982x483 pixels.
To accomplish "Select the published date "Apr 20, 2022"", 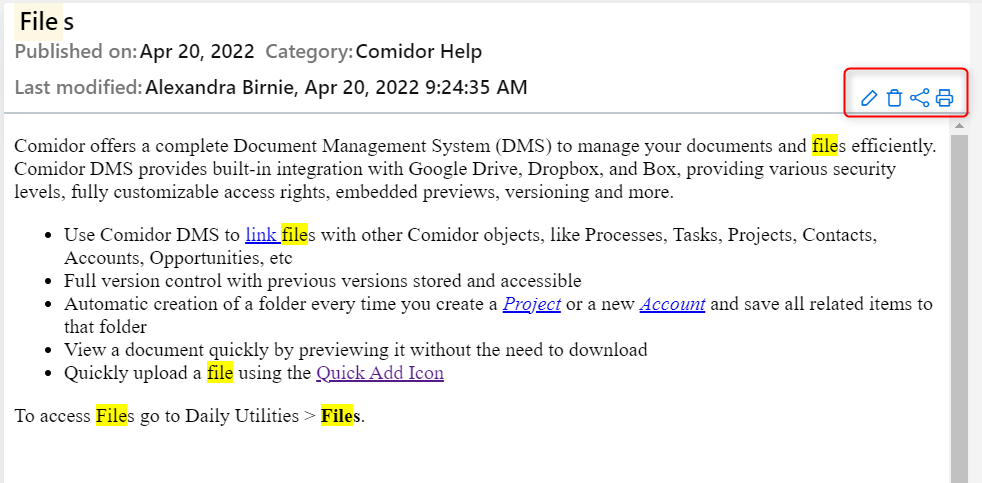I will click(197, 52).
